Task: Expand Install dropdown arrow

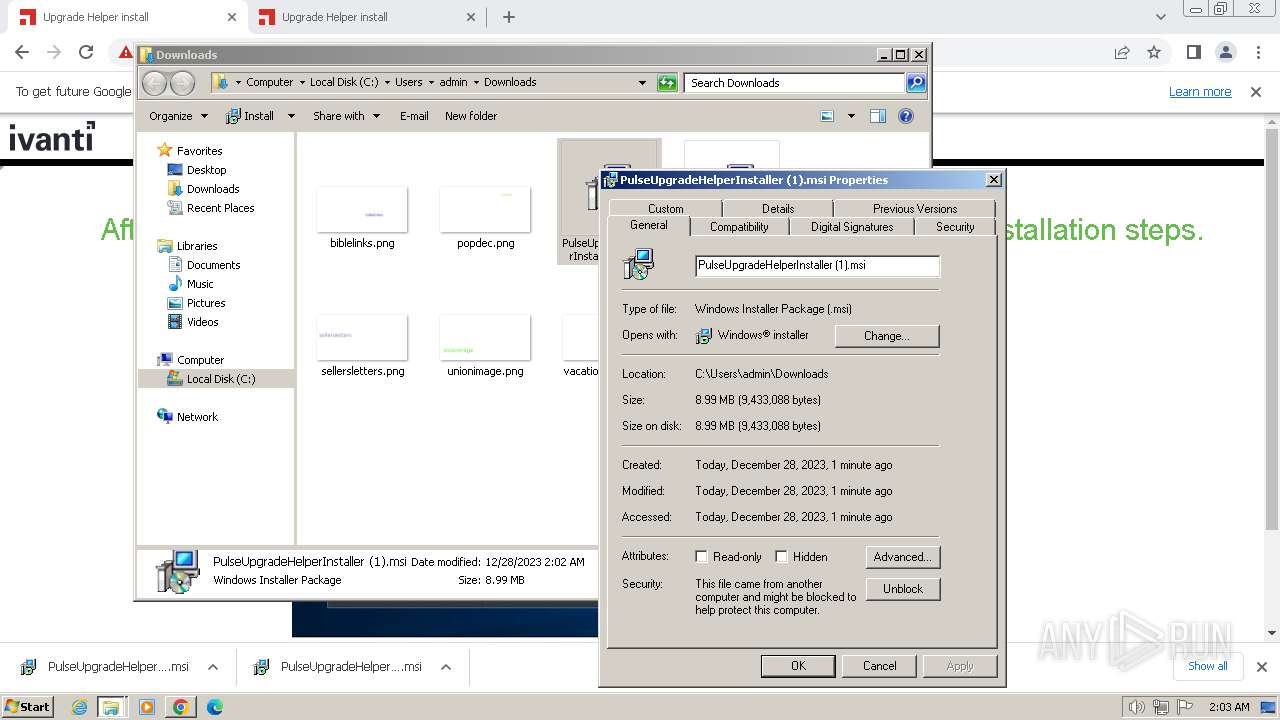Action: (291, 116)
